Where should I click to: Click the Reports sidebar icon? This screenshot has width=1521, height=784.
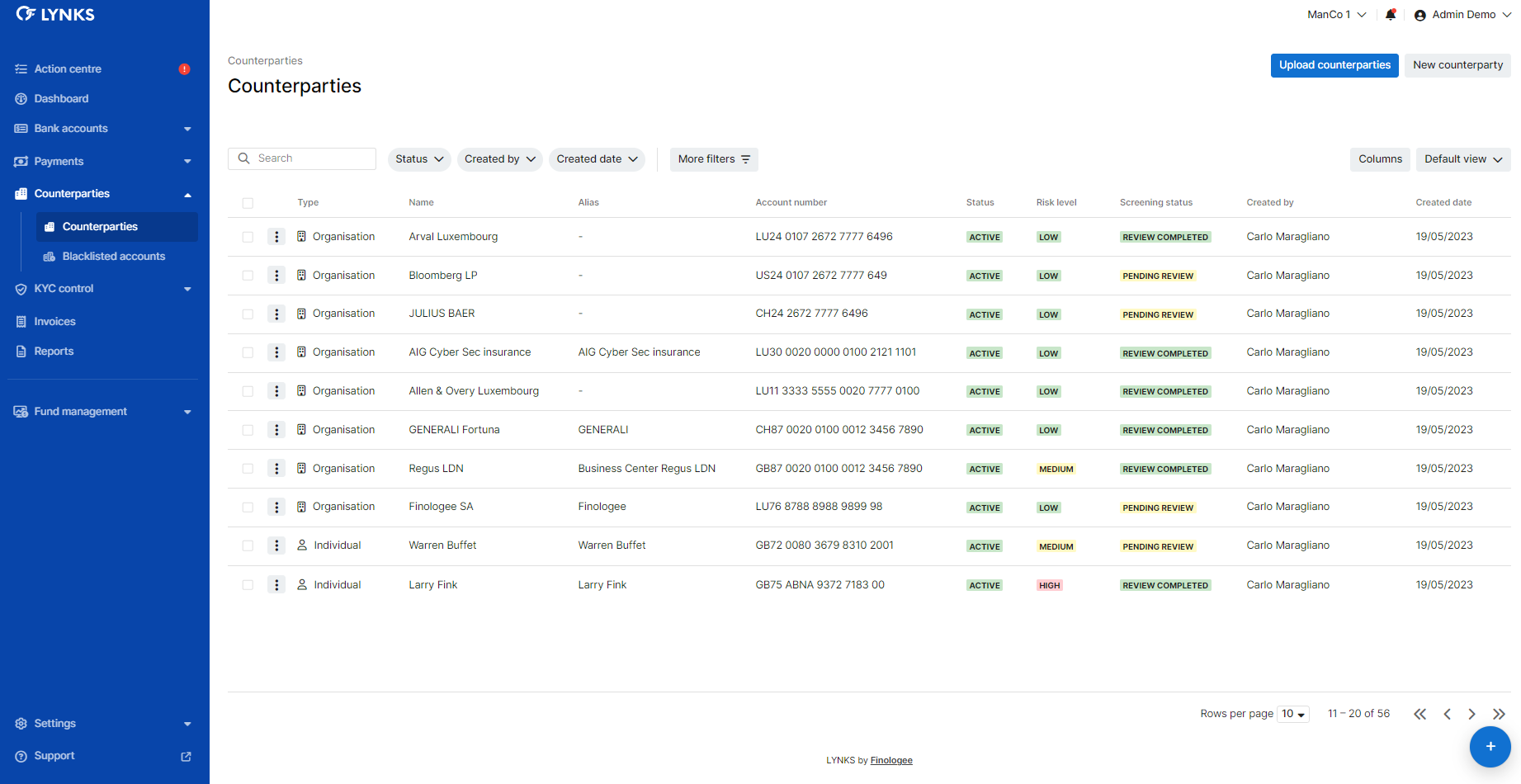click(21, 352)
